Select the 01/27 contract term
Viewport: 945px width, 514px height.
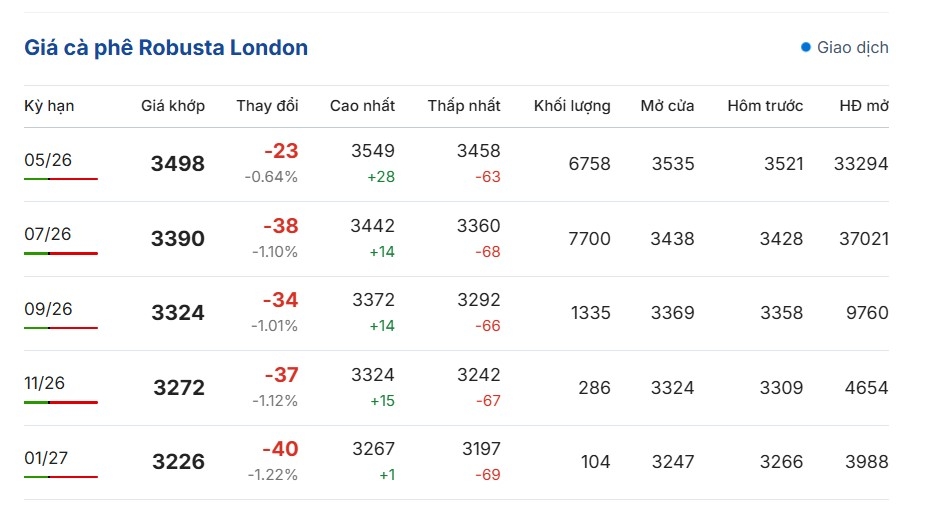coord(48,458)
